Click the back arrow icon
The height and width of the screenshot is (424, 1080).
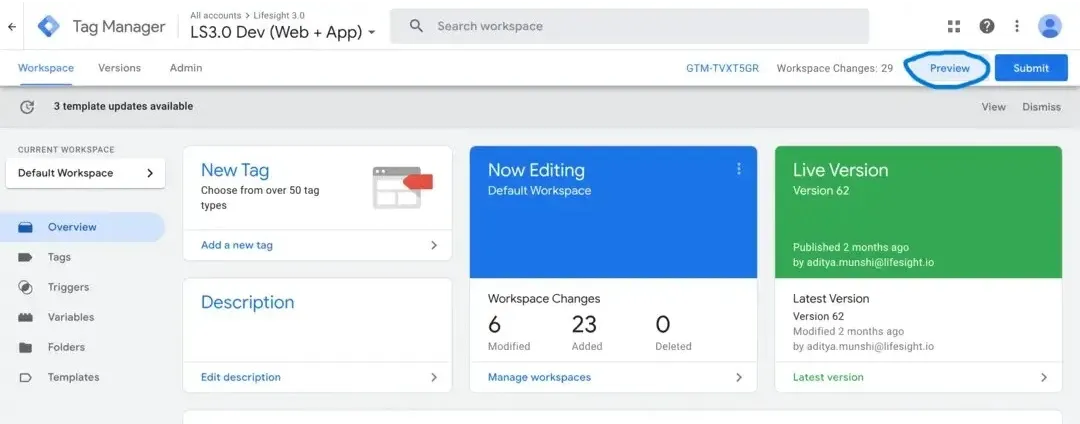pyautogui.click(x=11, y=27)
